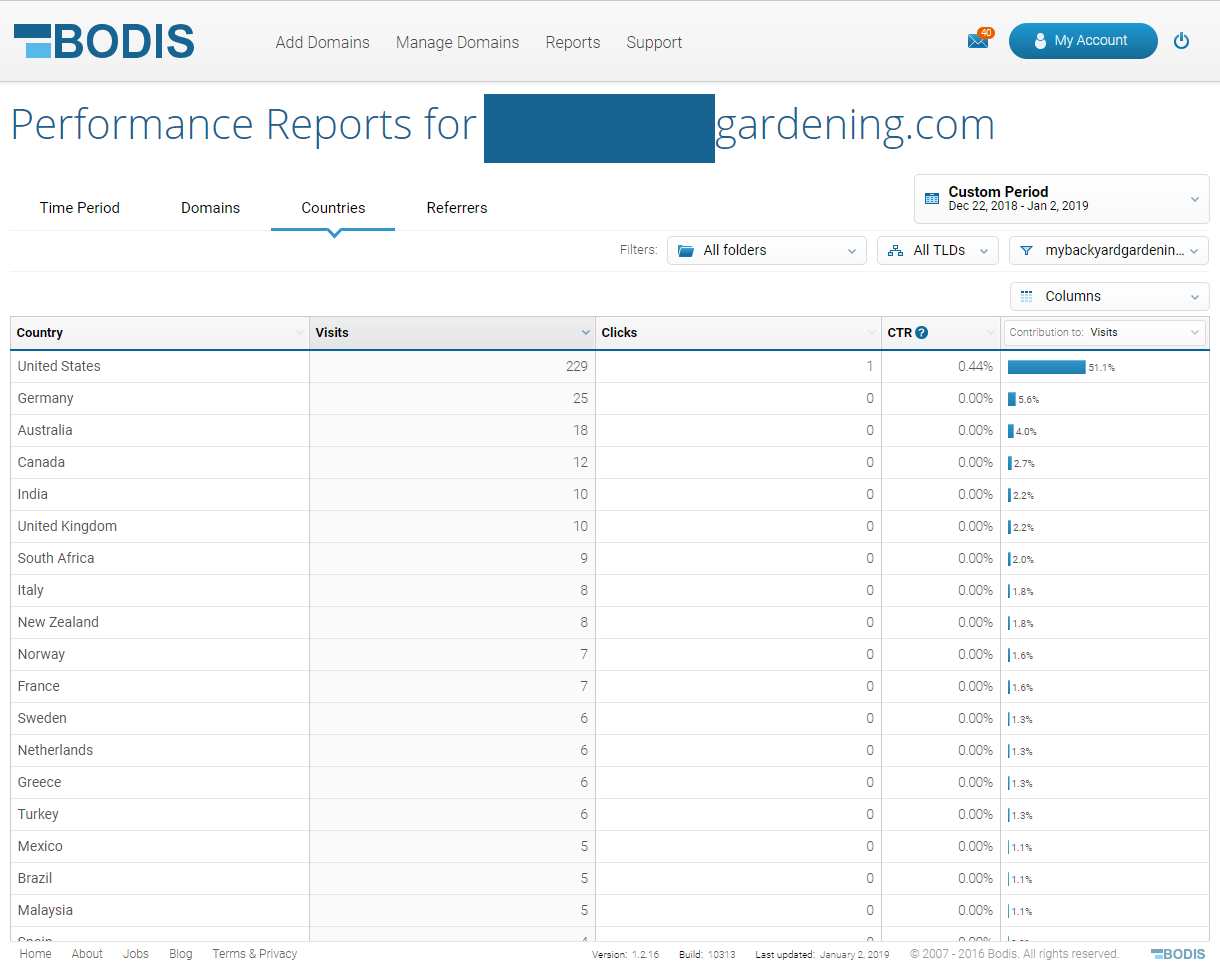Click the 0.44% CTR value
This screenshot has width=1220, height=968.
(975, 367)
